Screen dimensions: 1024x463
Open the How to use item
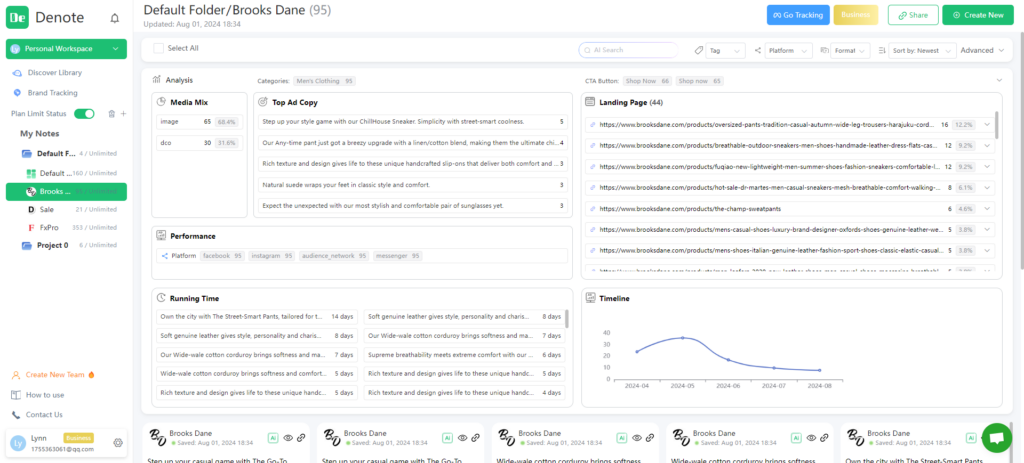[45, 395]
